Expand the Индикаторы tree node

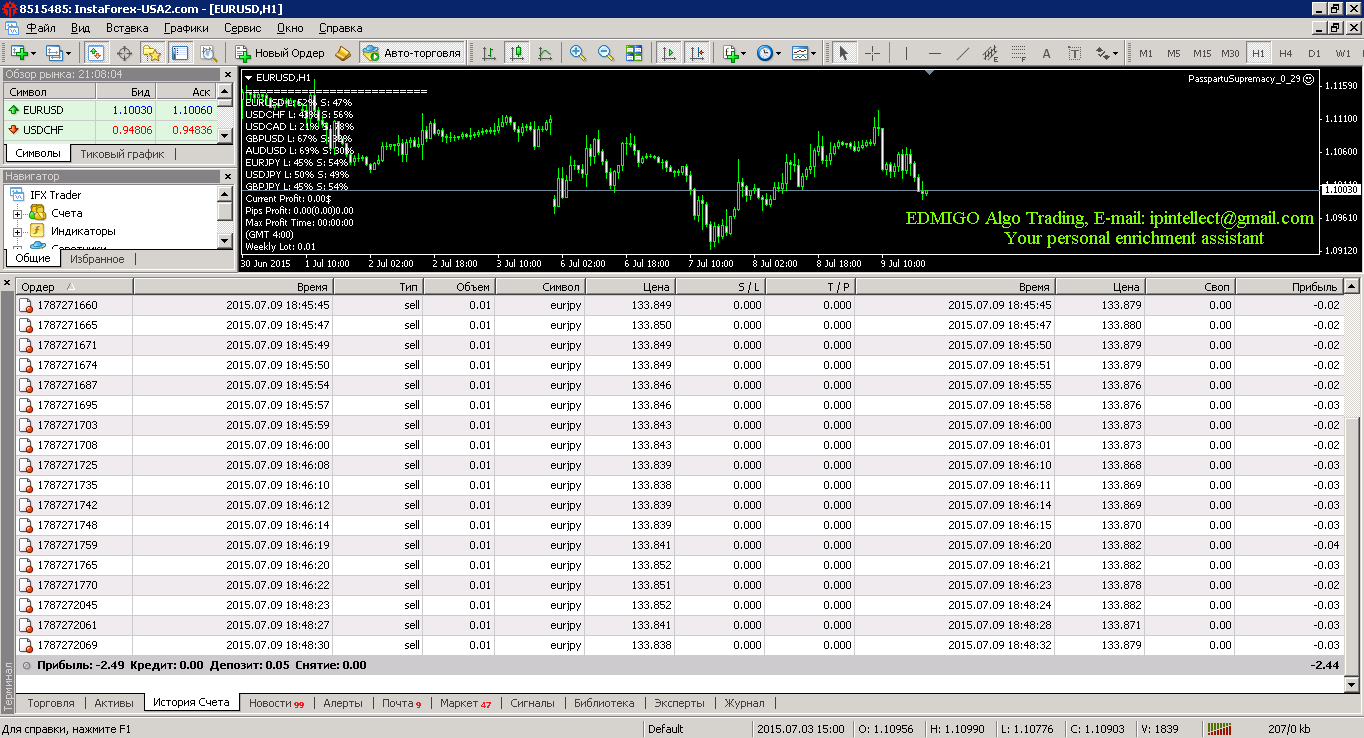click(x=17, y=231)
